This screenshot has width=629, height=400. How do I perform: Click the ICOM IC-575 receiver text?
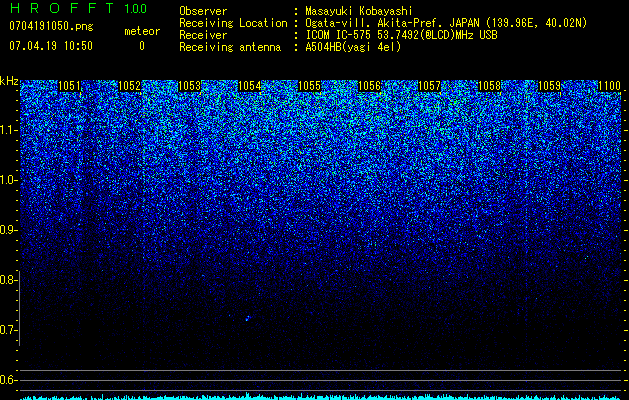click(x=401, y=35)
